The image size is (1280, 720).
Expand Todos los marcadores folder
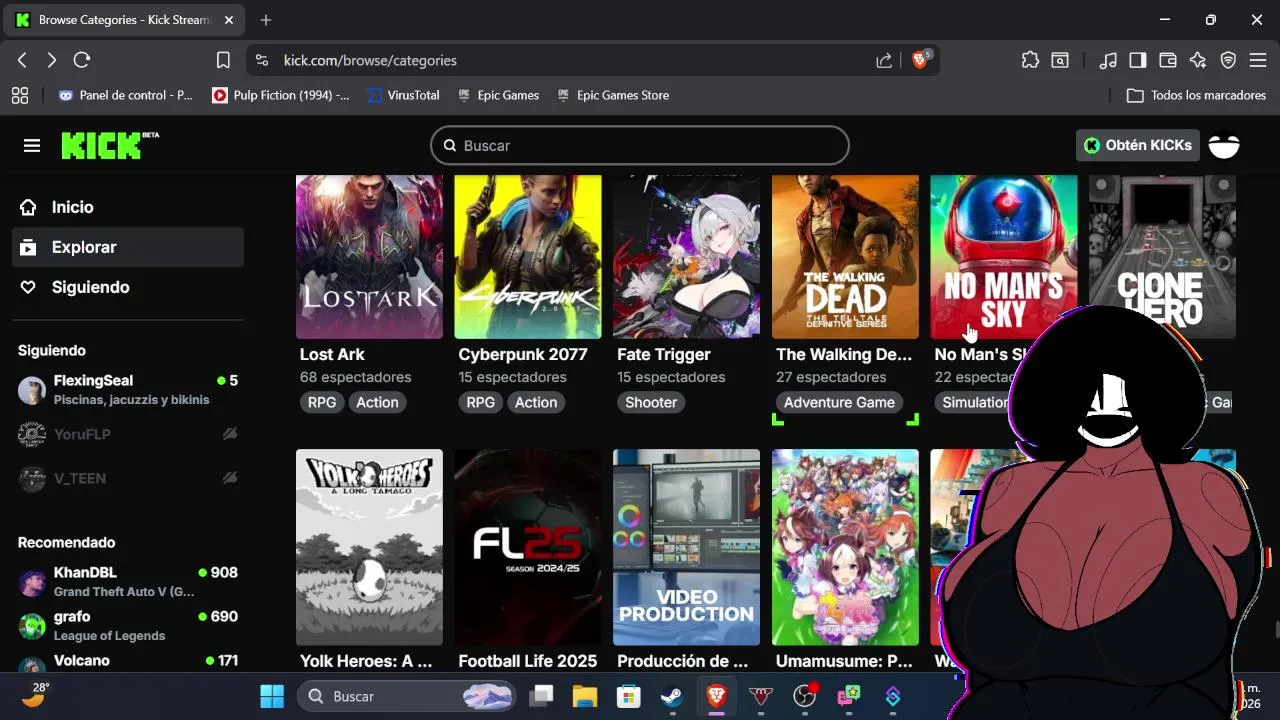click(x=1196, y=95)
